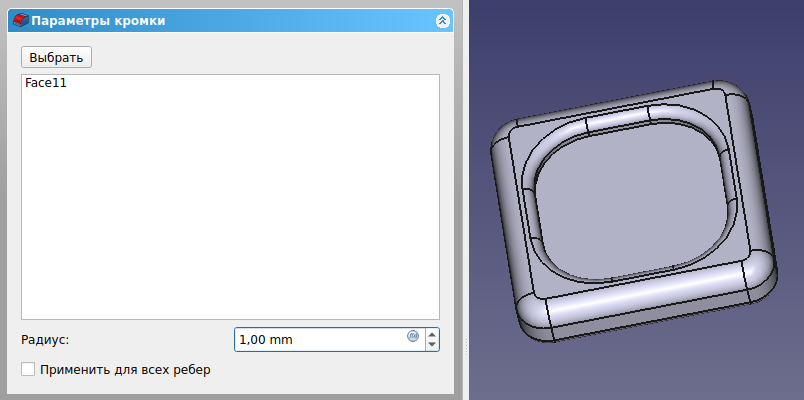Viewport: 804px width, 400px height.
Task: Select Face11 in the list
Action: tap(46, 83)
